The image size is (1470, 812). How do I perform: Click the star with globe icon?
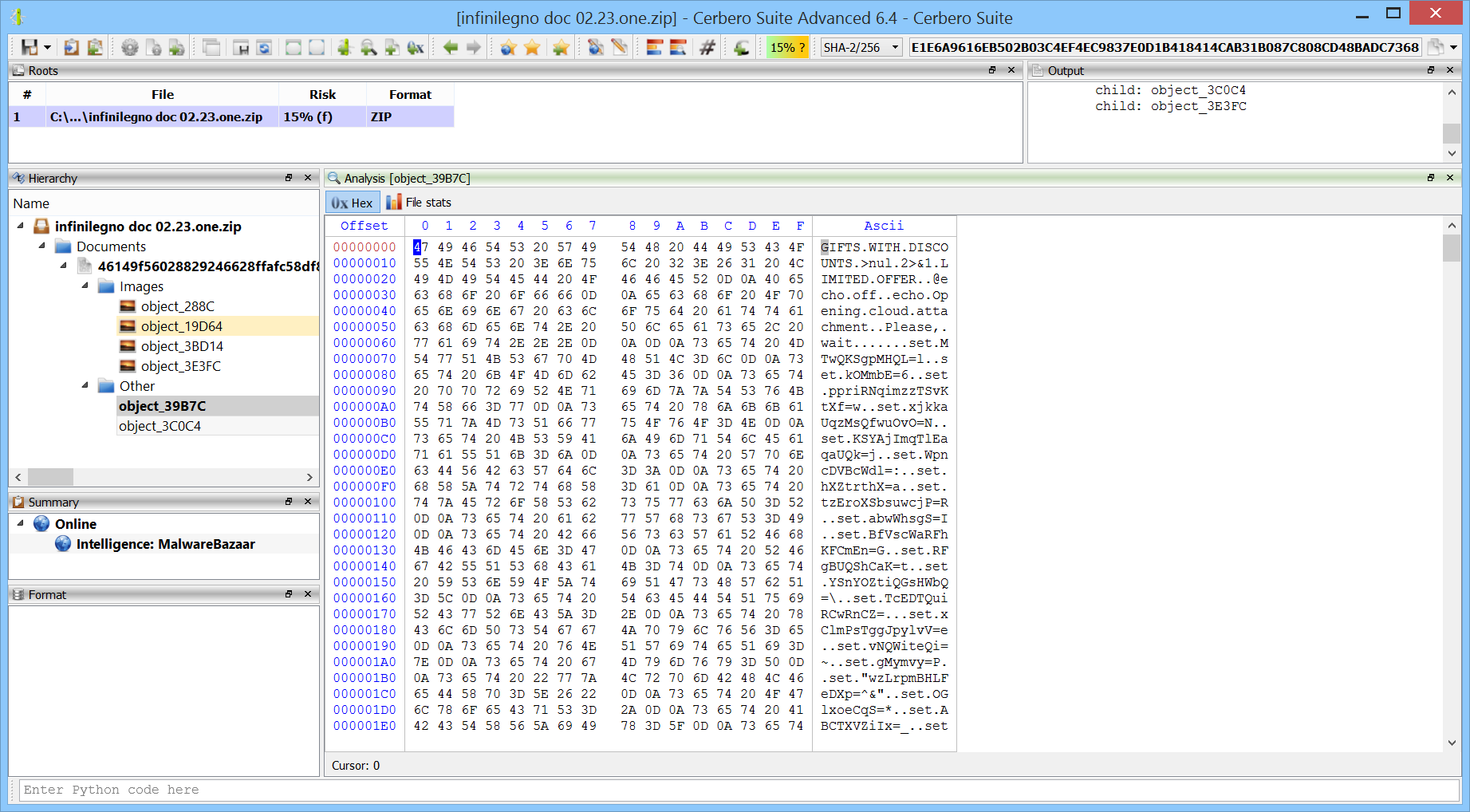[508, 48]
